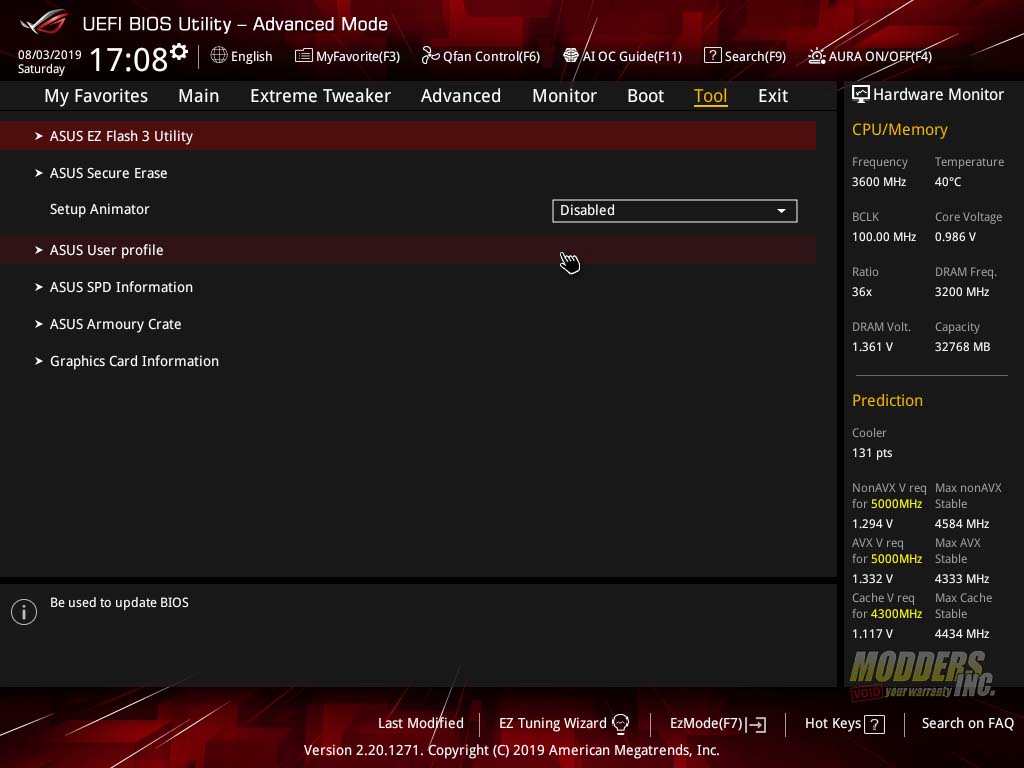The width and height of the screenshot is (1024, 768).
Task: Show Hot Keys
Action: (x=845, y=724)
